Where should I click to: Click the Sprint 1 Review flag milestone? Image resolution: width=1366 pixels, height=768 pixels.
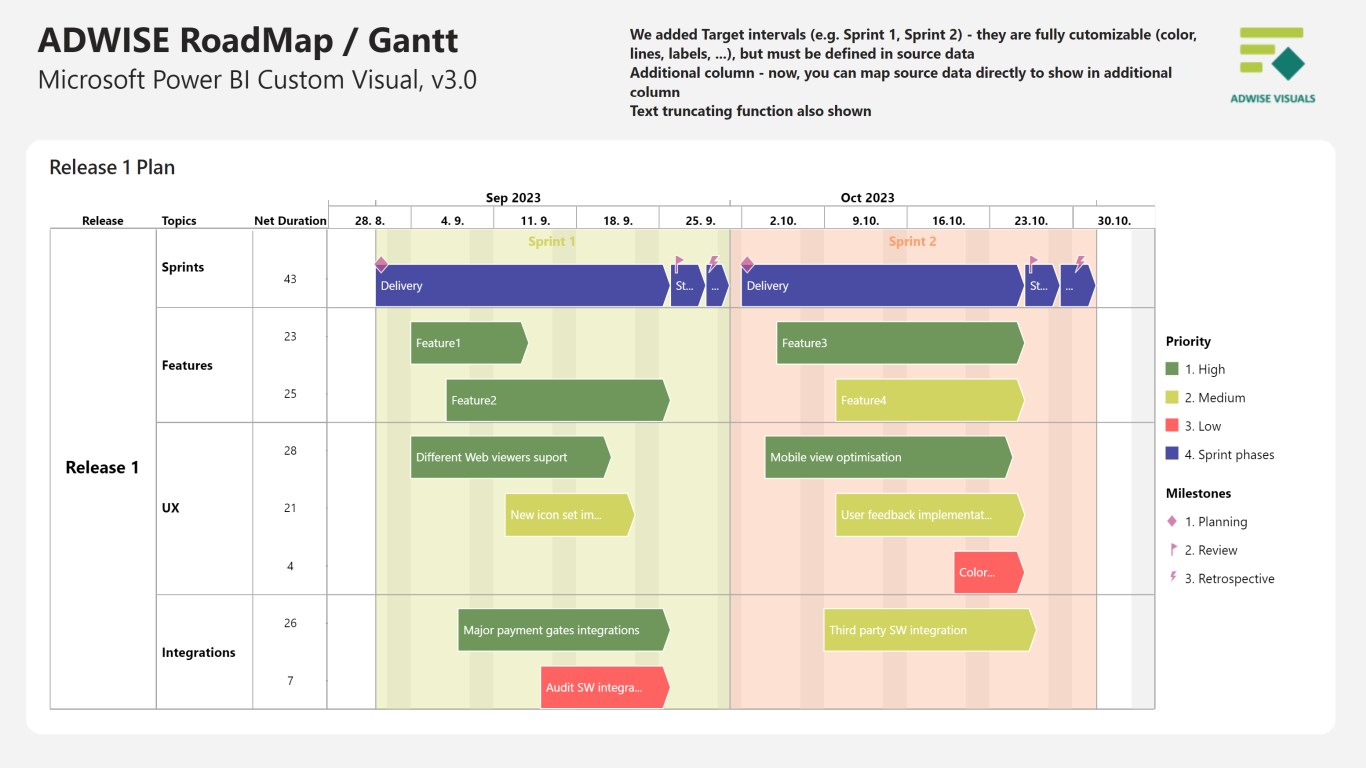pos(678,264)
